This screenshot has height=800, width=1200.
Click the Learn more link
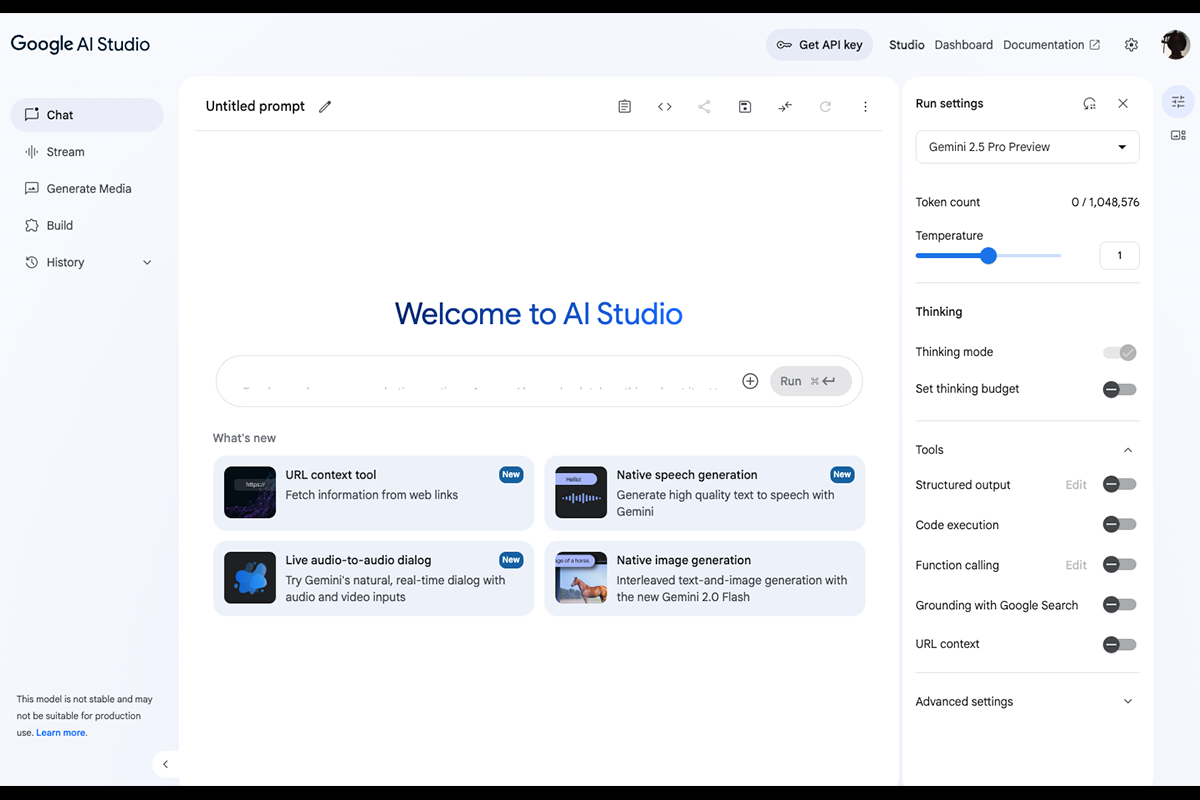(61, 733)
